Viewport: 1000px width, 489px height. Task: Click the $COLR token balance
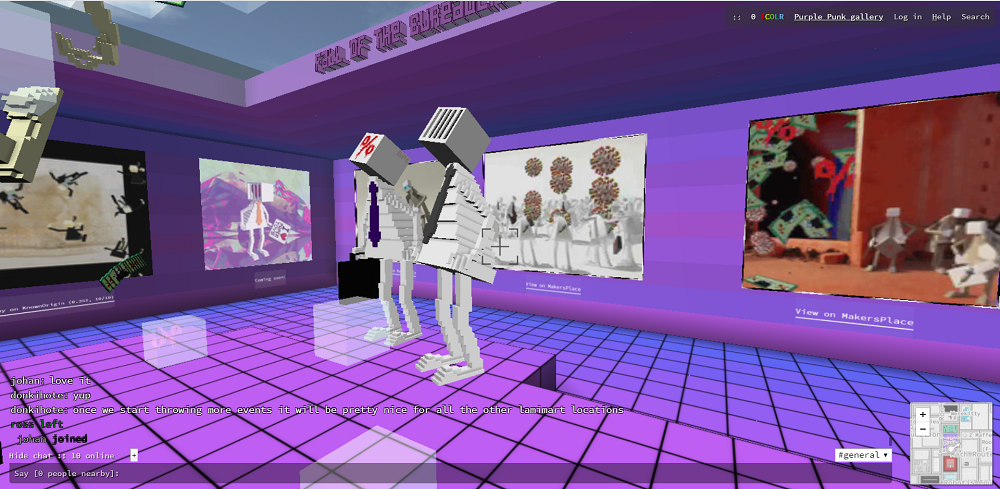[768, 17]
